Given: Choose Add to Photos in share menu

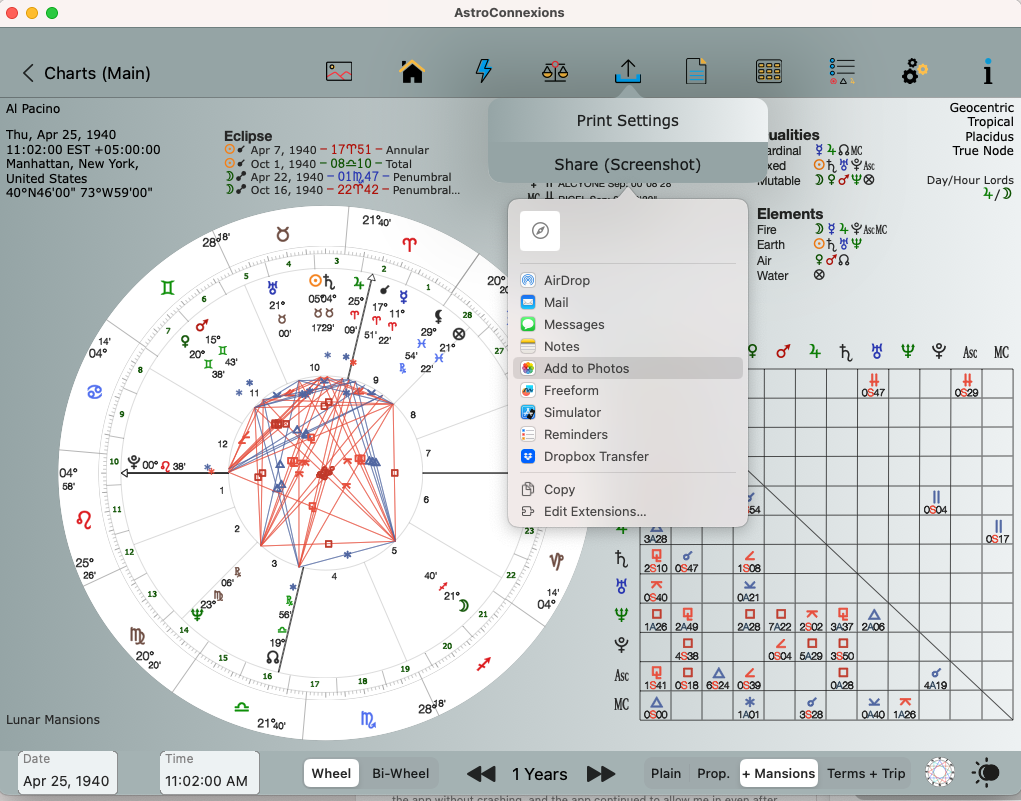Looking at the screenshot, I should click(x=586, y=369).
